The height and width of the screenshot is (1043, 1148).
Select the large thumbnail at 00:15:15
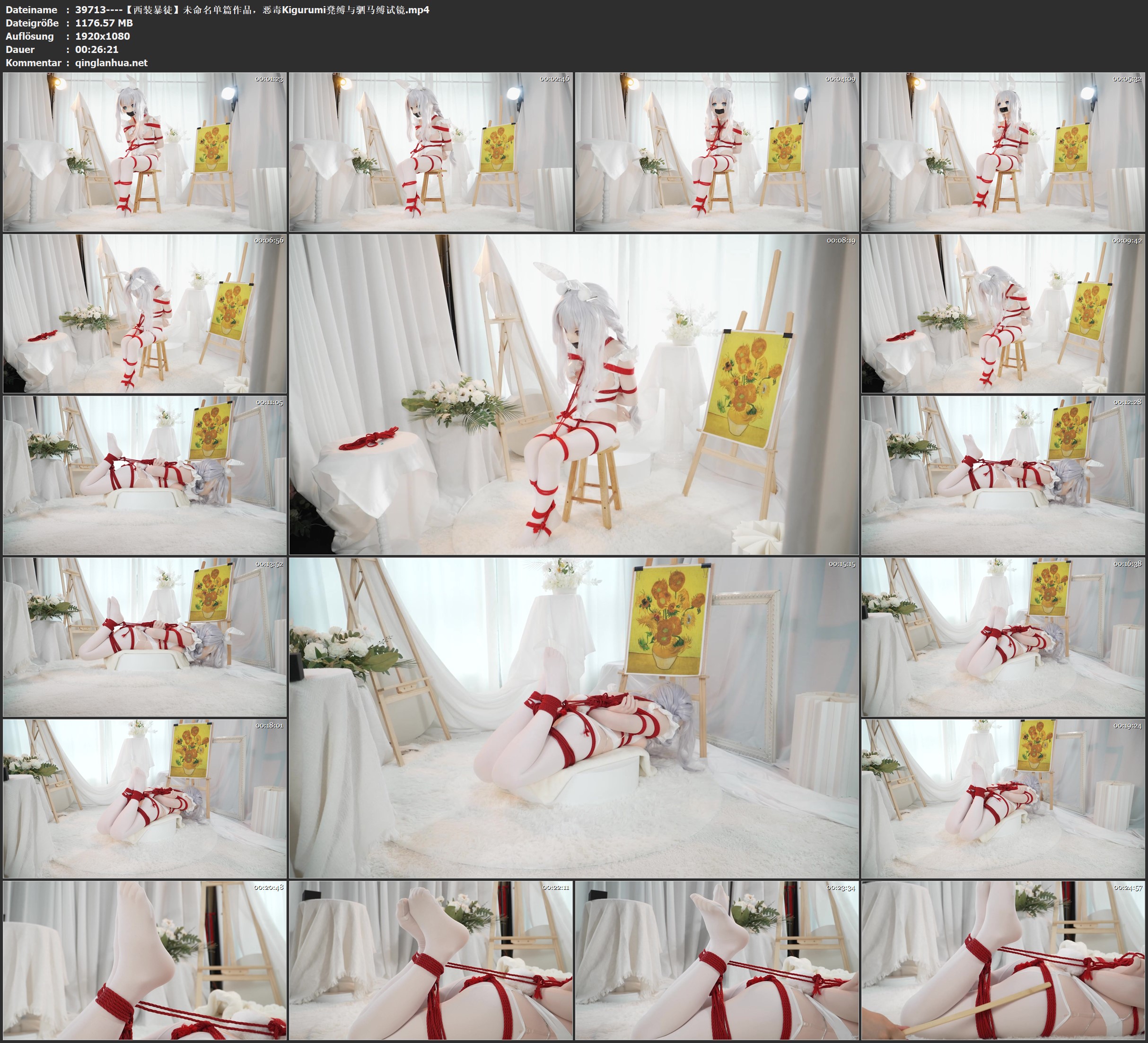[573, 717]
